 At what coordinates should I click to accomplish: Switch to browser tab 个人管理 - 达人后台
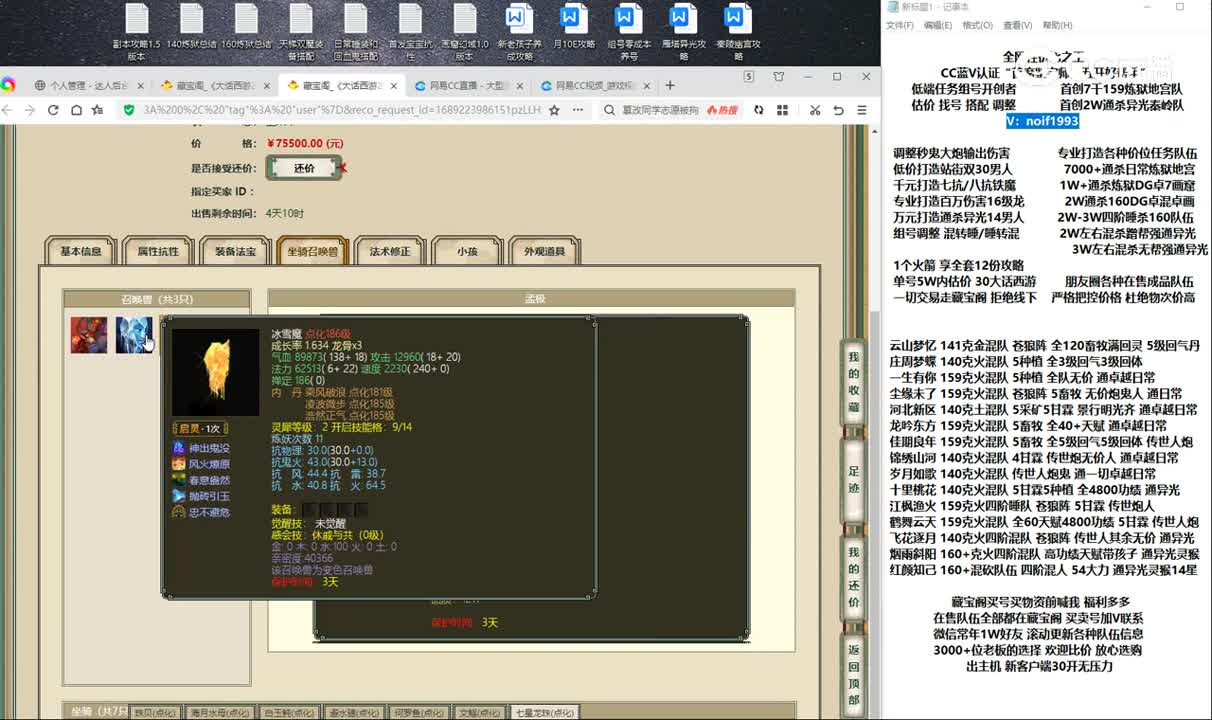point(89,86)
